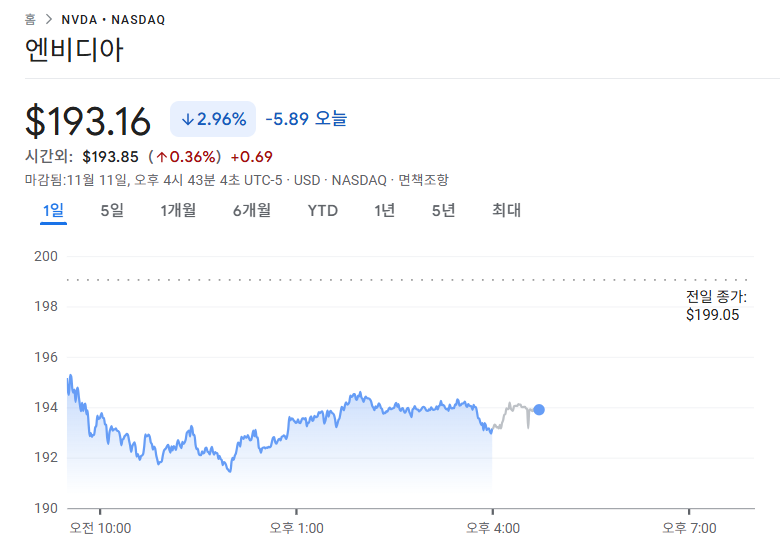
Task: Switch to the 5일 chart range
Action: (112, 211)
